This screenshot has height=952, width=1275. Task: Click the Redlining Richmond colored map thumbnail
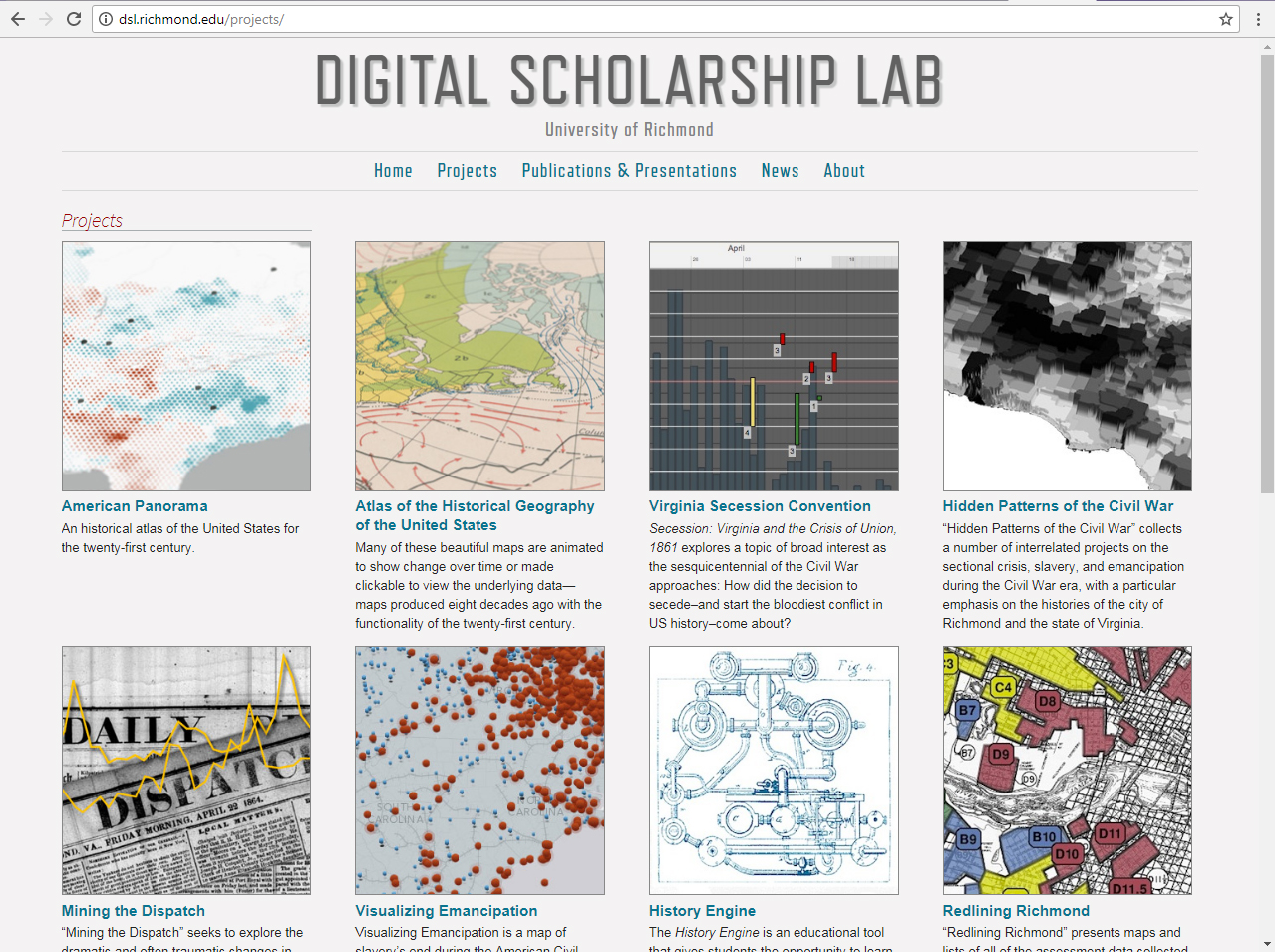1067,771
